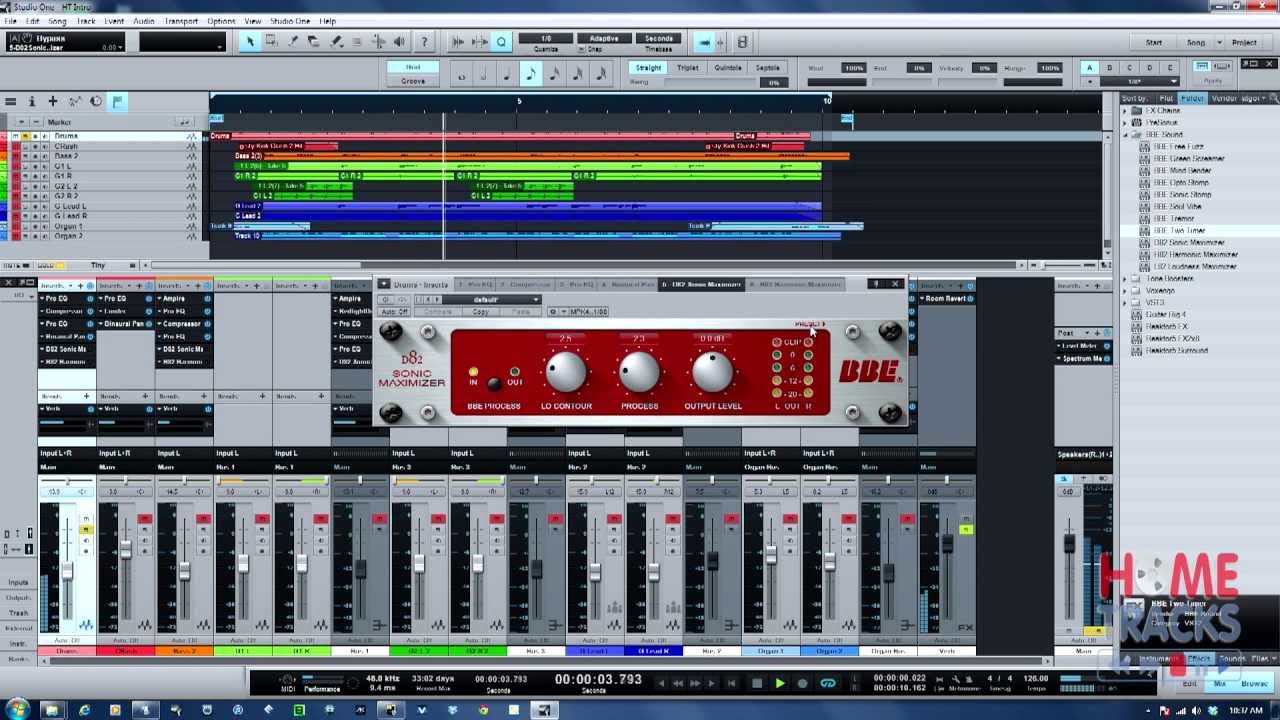The image size is (1280, 720).
Task: Click the Song page button
Action: point(1196,42)
